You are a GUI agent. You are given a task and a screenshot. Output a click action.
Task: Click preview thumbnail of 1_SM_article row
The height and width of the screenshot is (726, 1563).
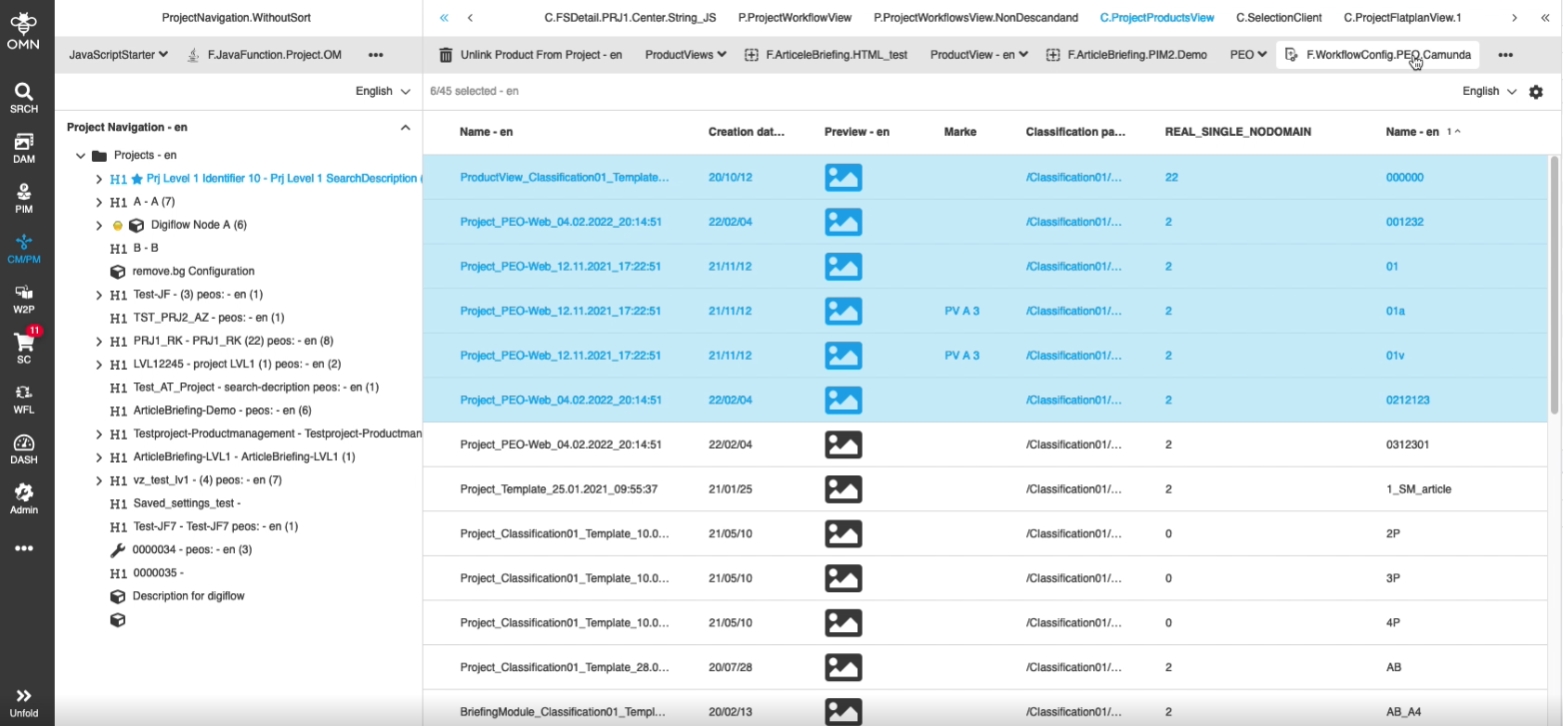tap(843, 489)
